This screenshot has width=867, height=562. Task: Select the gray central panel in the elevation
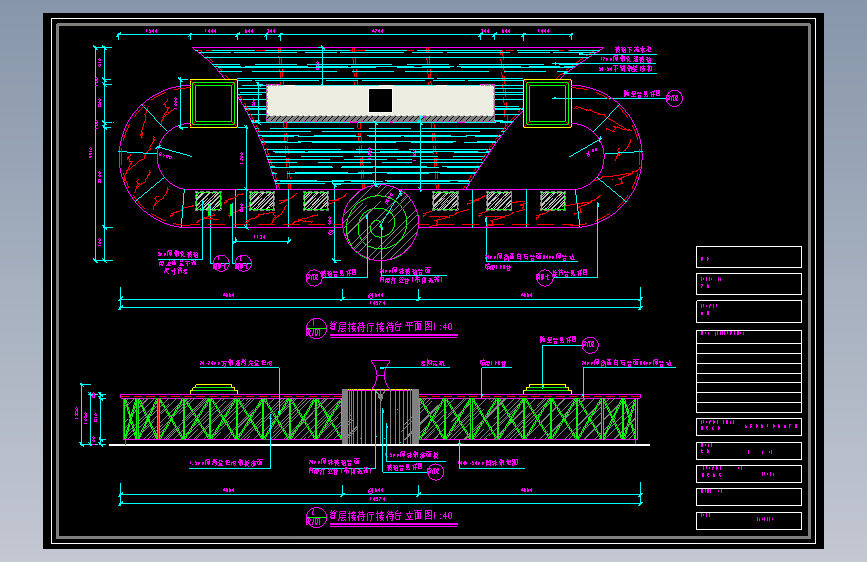(380, 417)
